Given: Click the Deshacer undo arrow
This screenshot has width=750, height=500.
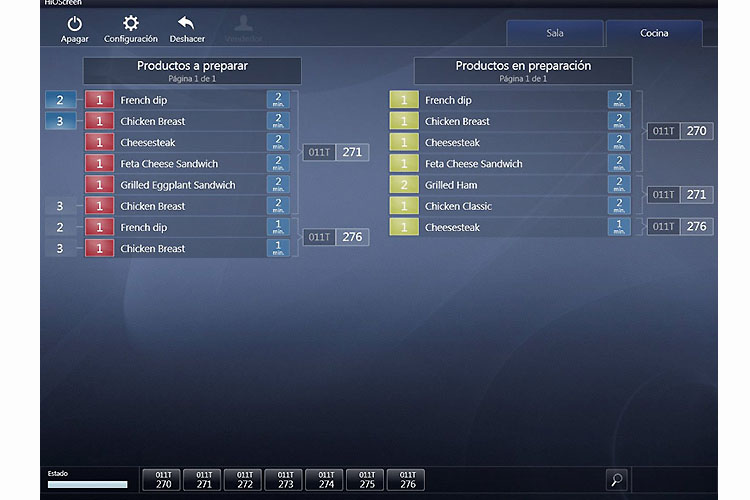Looking at the screenshot, I should coord(187,24).
